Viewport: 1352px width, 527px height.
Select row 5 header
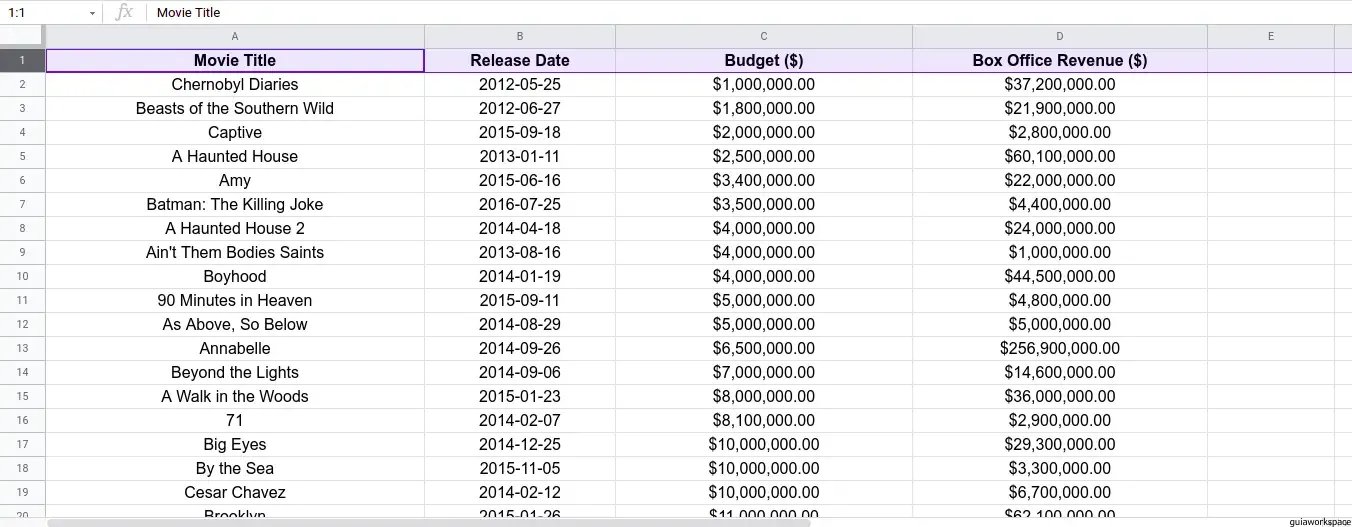[x=22, y=156]
